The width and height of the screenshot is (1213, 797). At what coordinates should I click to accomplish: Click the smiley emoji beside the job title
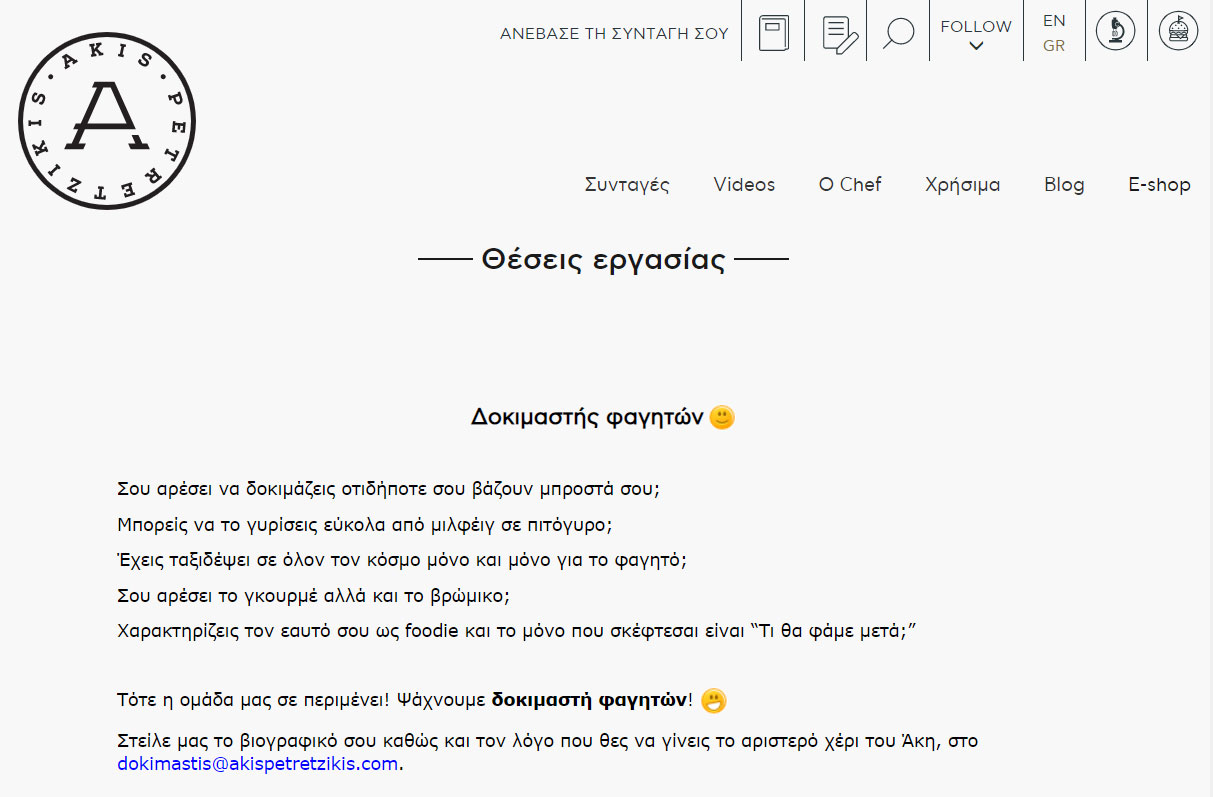click(x=722, y=418)
